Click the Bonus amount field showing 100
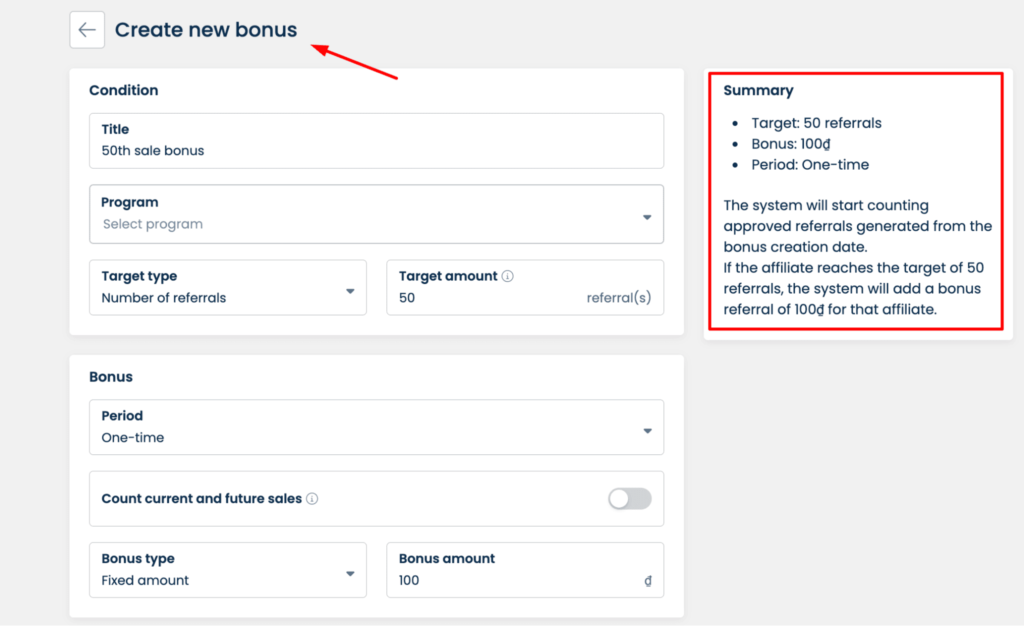The image size is (1024, 626). pos(510,580)
